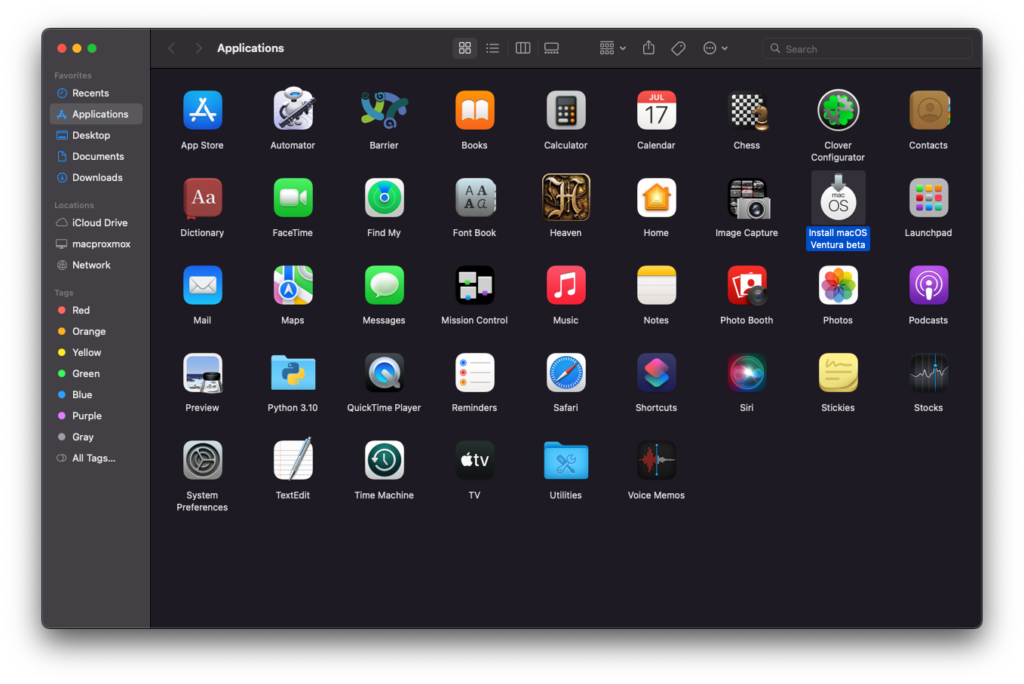Select the QuickTime Player icon
The image size is (1024, 684).
(x=384, y=372)
